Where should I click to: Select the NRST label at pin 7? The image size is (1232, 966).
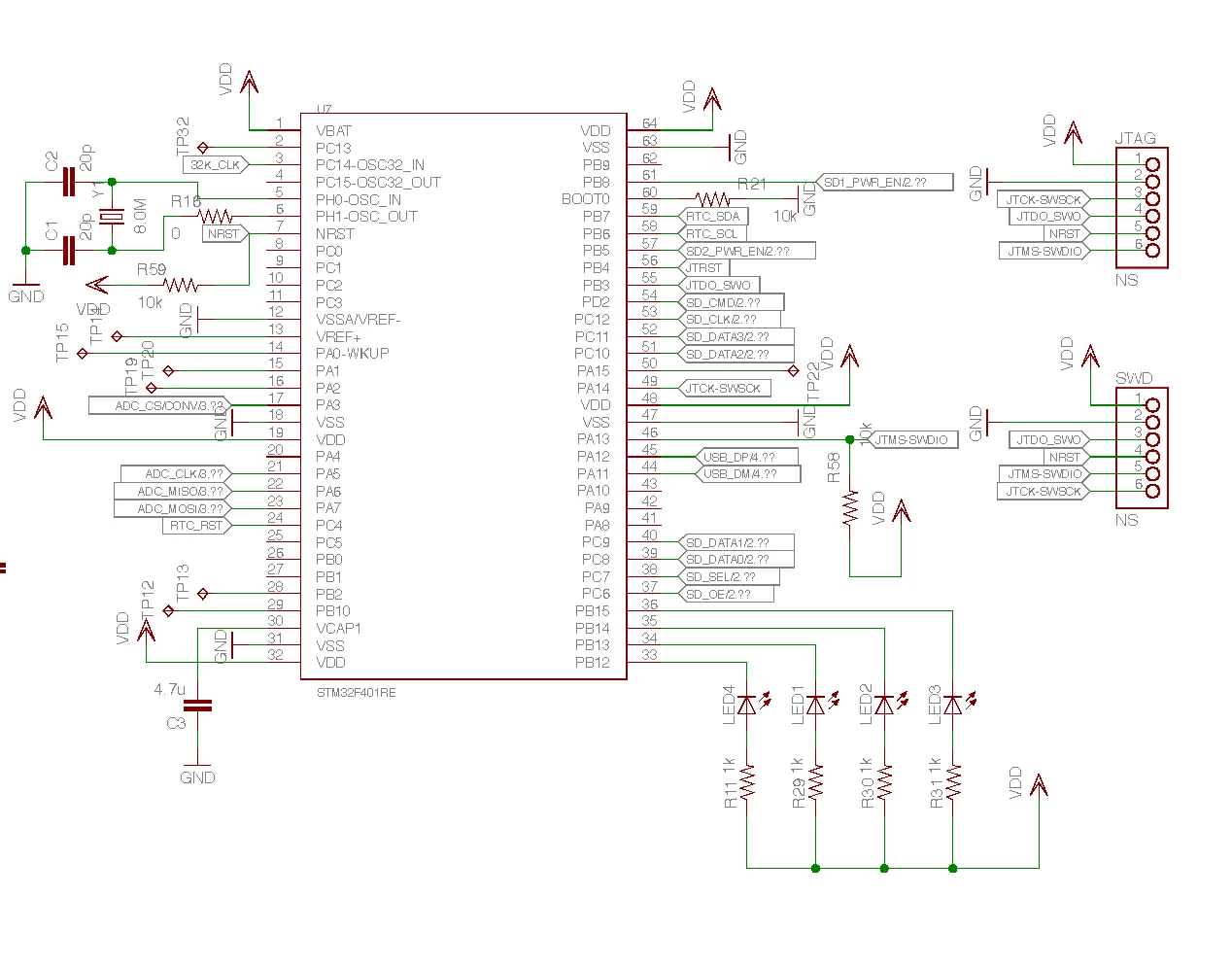click(225, 233)
